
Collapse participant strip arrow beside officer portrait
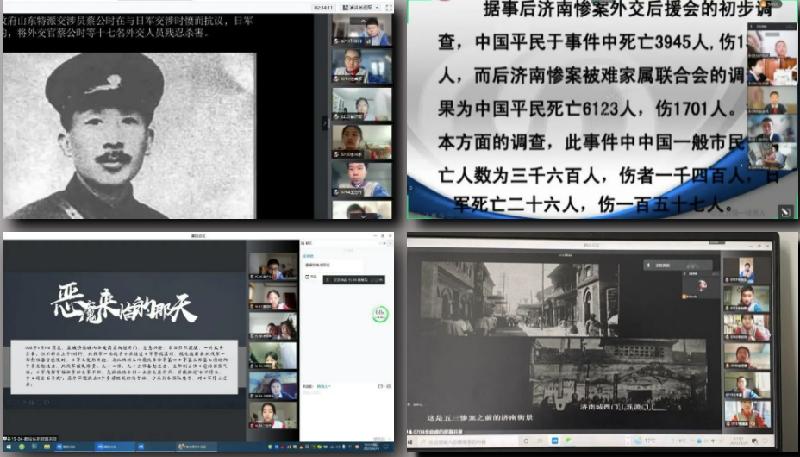click(324, 122)
